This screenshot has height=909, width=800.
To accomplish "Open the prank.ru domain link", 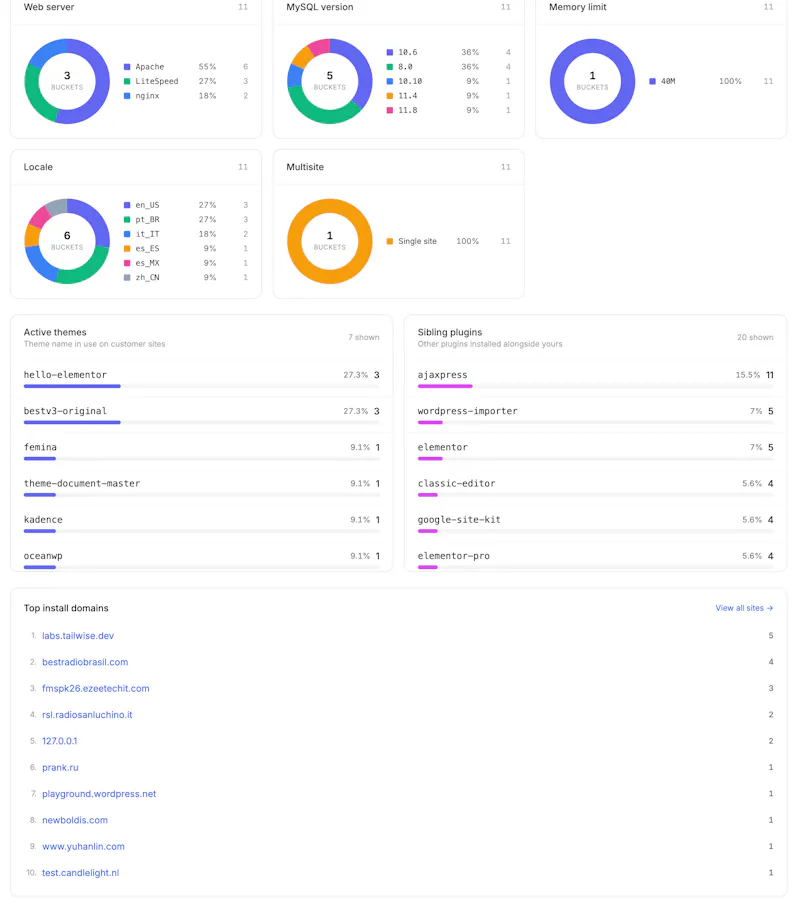I will pos(60,768).
